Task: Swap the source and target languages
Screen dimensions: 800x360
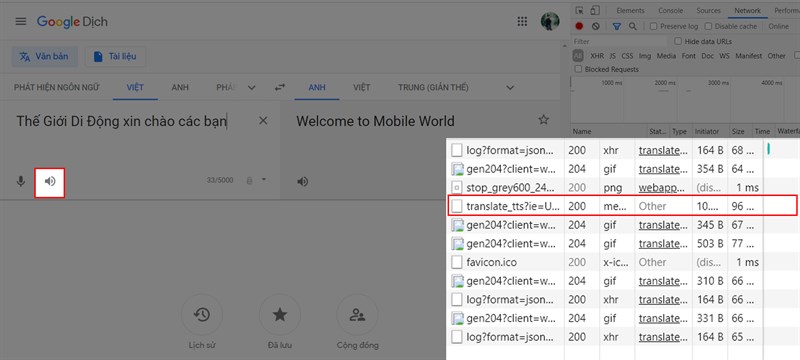Action: coord(279,88)
